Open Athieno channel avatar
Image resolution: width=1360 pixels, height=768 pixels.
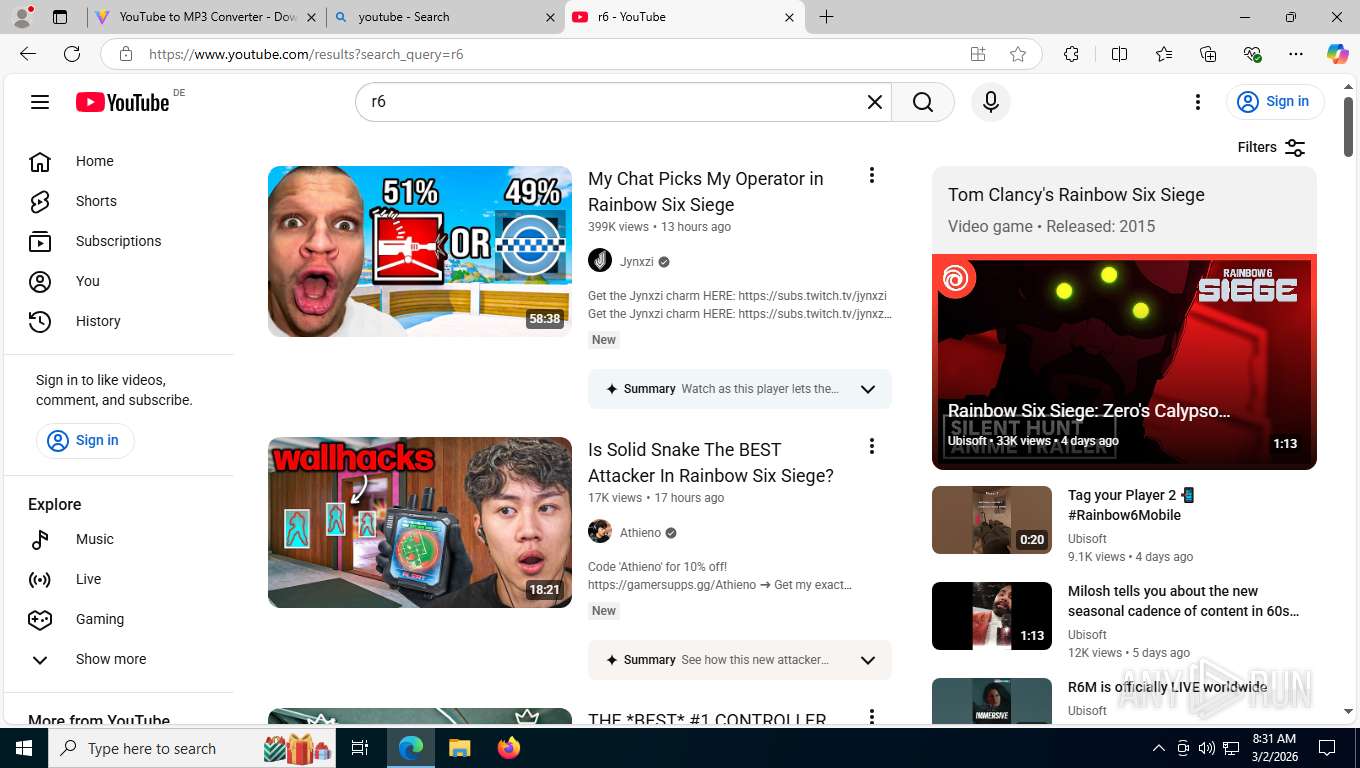(600, 532)
